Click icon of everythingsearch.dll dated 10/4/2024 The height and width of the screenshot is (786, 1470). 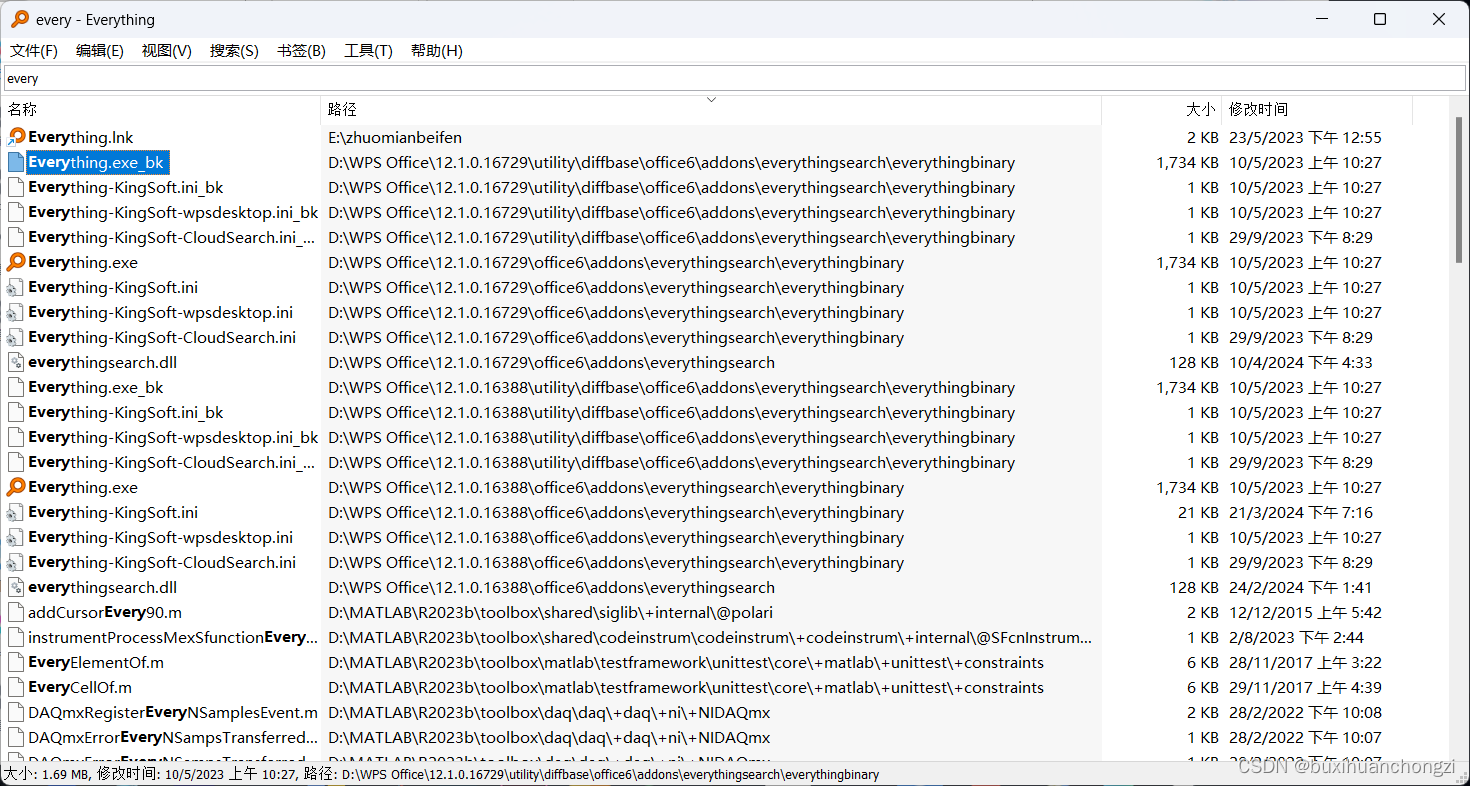[x=16, y=362]
